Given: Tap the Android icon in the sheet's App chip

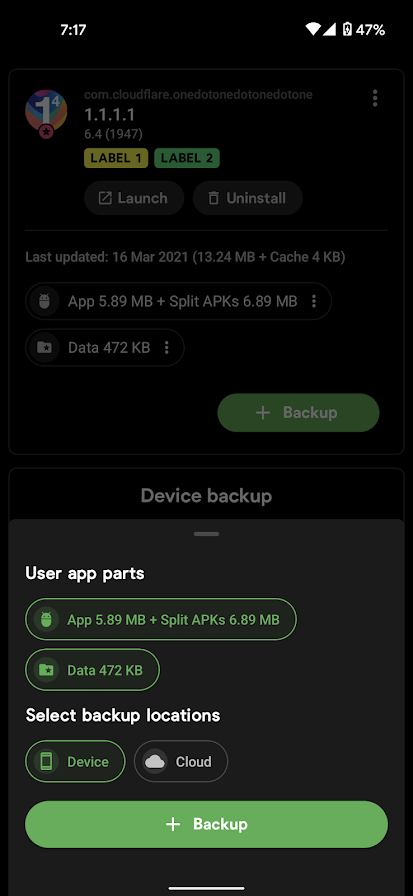Looking at the screenshot, I should point(46,619).
